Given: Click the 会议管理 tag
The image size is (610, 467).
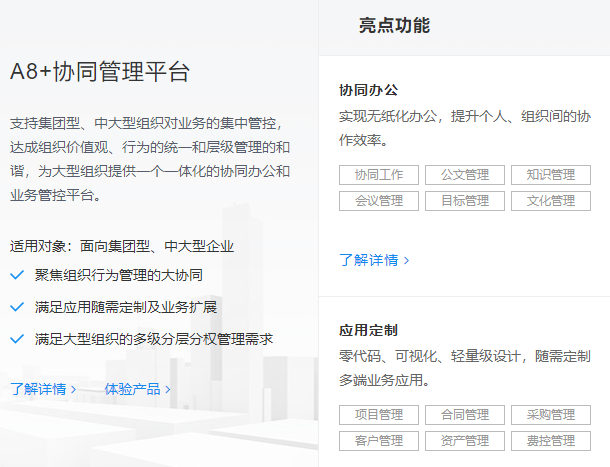Looking at the screenshot, I should [x=378, y=201].
